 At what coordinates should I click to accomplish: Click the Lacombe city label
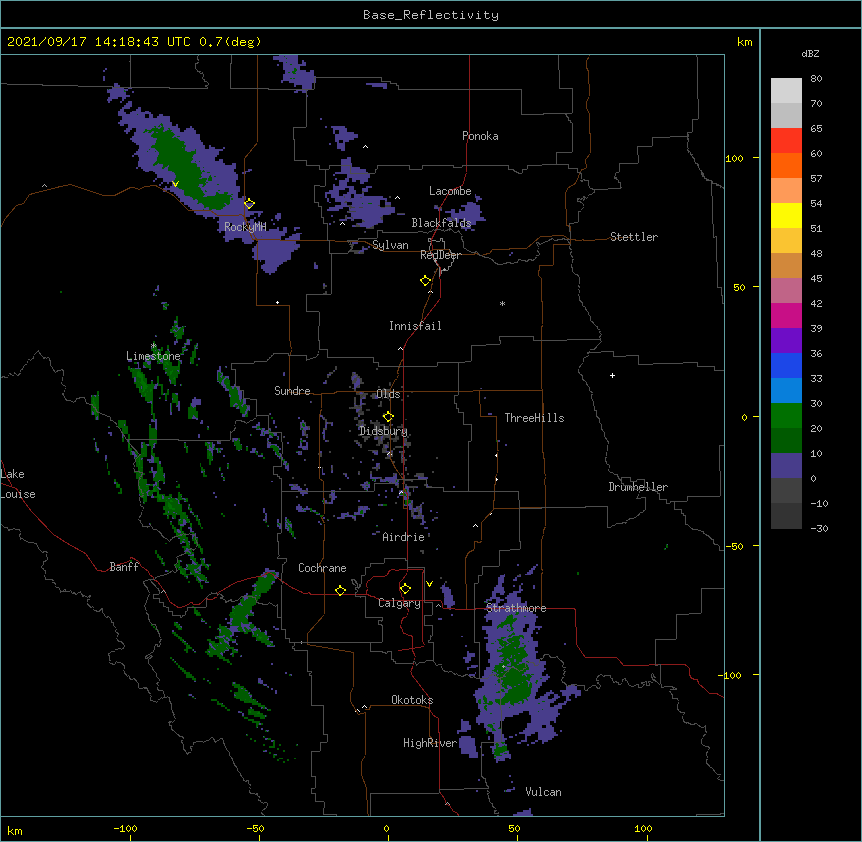coord(450,191)
